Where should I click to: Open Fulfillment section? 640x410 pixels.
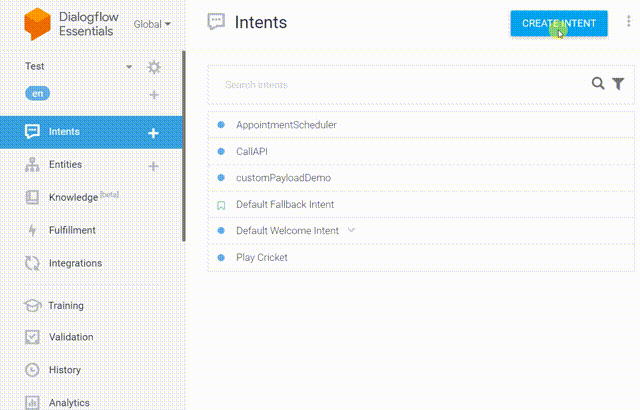72,230
